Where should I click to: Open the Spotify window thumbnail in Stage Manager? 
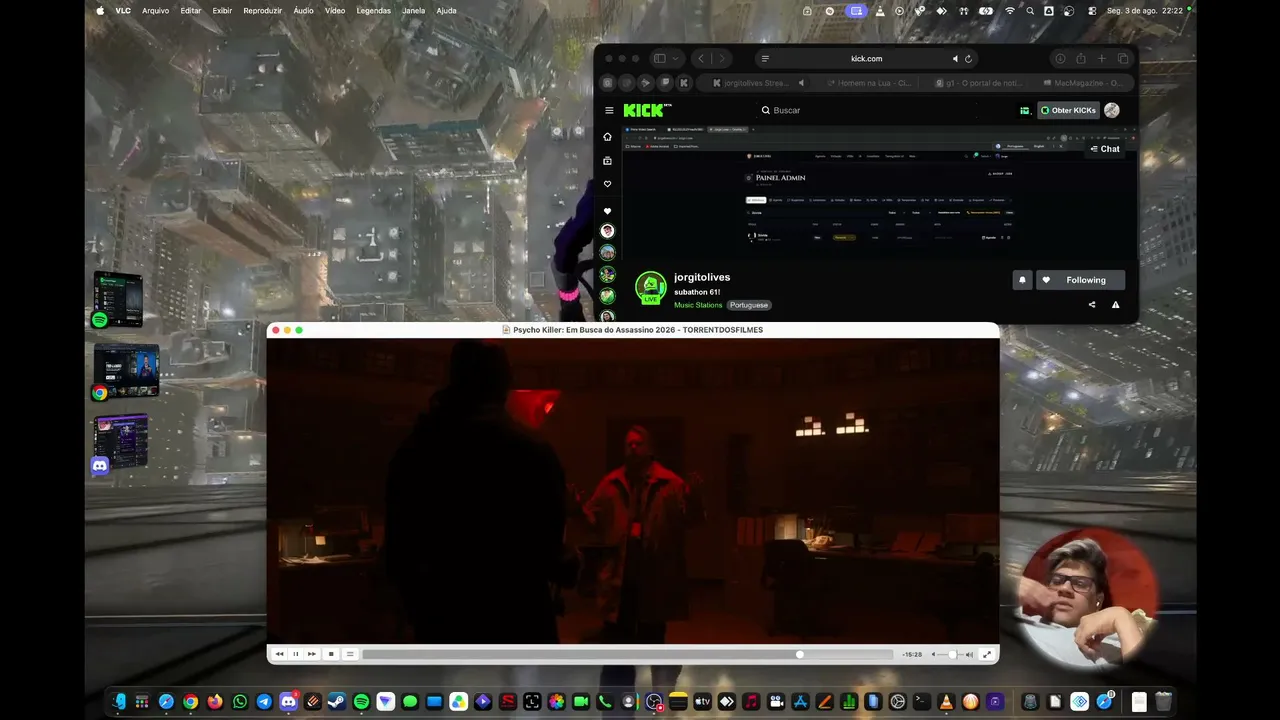(x=118, y=299)
